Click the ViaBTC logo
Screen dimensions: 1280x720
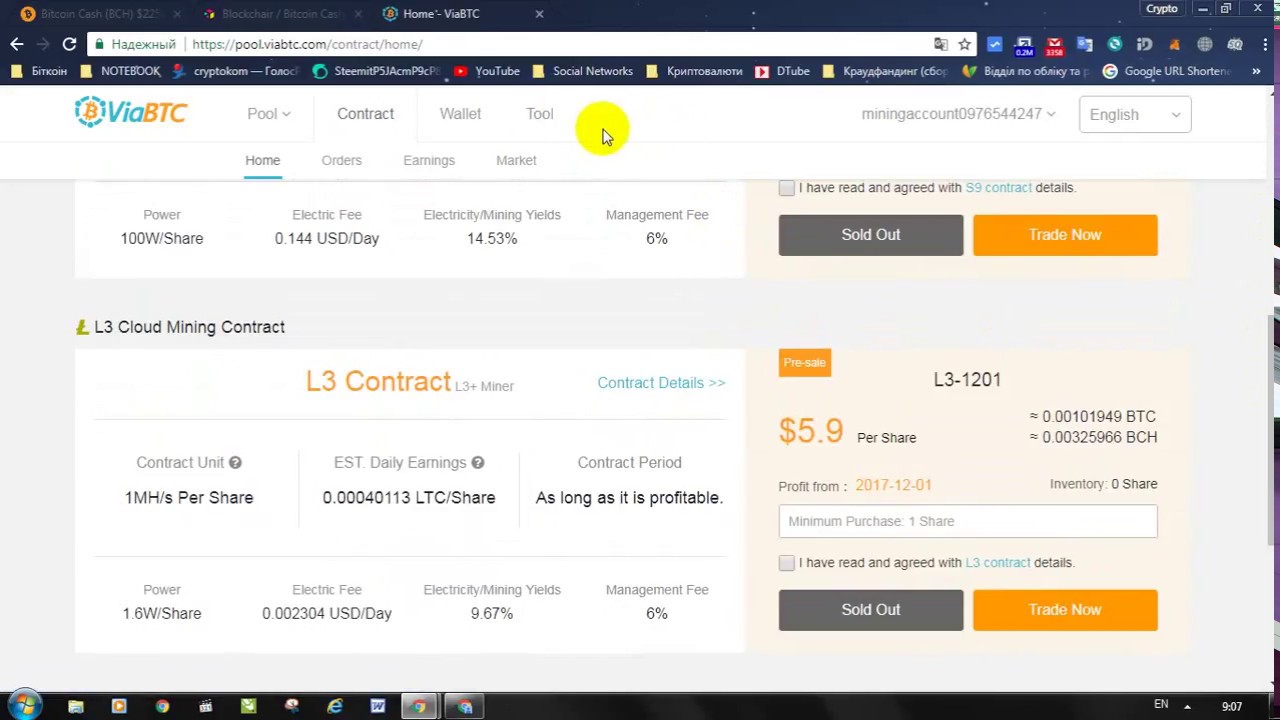tap(130, 112)
